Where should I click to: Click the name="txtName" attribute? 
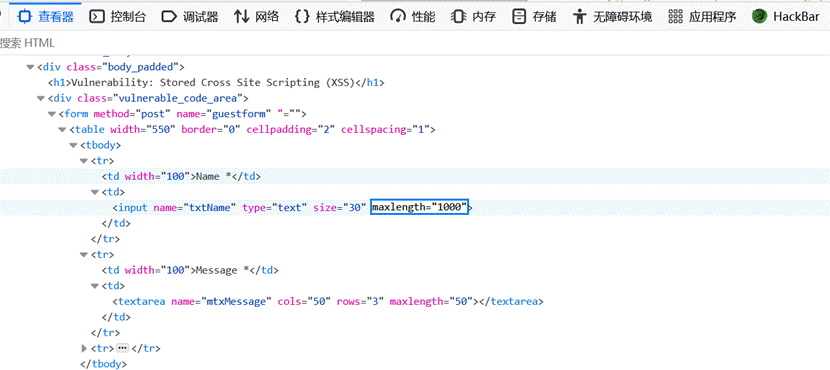pos(195,207)
